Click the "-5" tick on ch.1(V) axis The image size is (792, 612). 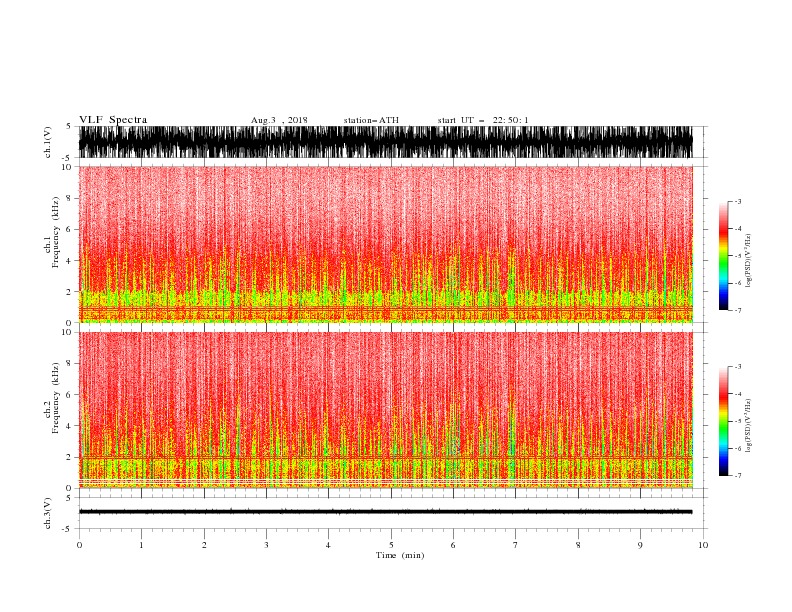coord(68,158)
